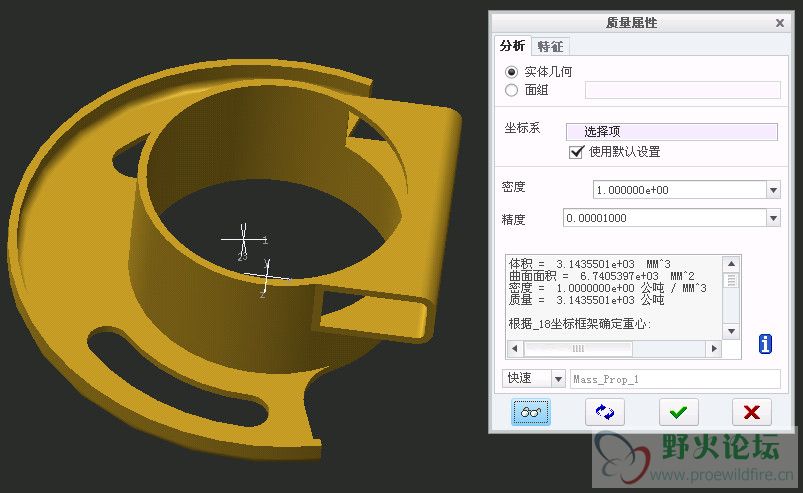Open the blue info icon
The width and height of the screenshot is (803, 493).
coord(765,344)
